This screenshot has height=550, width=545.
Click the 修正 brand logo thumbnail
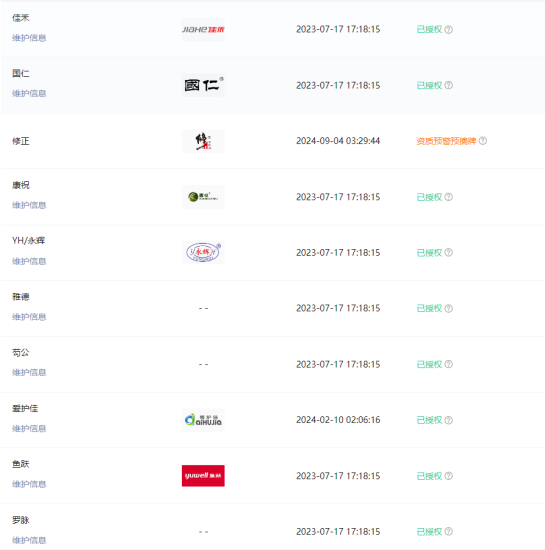point(203,141)
